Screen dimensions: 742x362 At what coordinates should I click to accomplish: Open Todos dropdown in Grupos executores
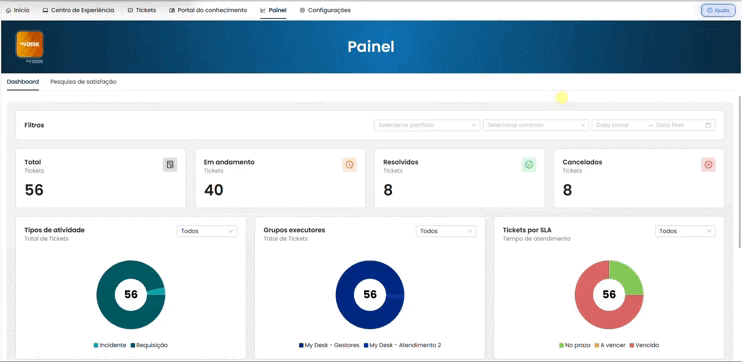(446, 231)
